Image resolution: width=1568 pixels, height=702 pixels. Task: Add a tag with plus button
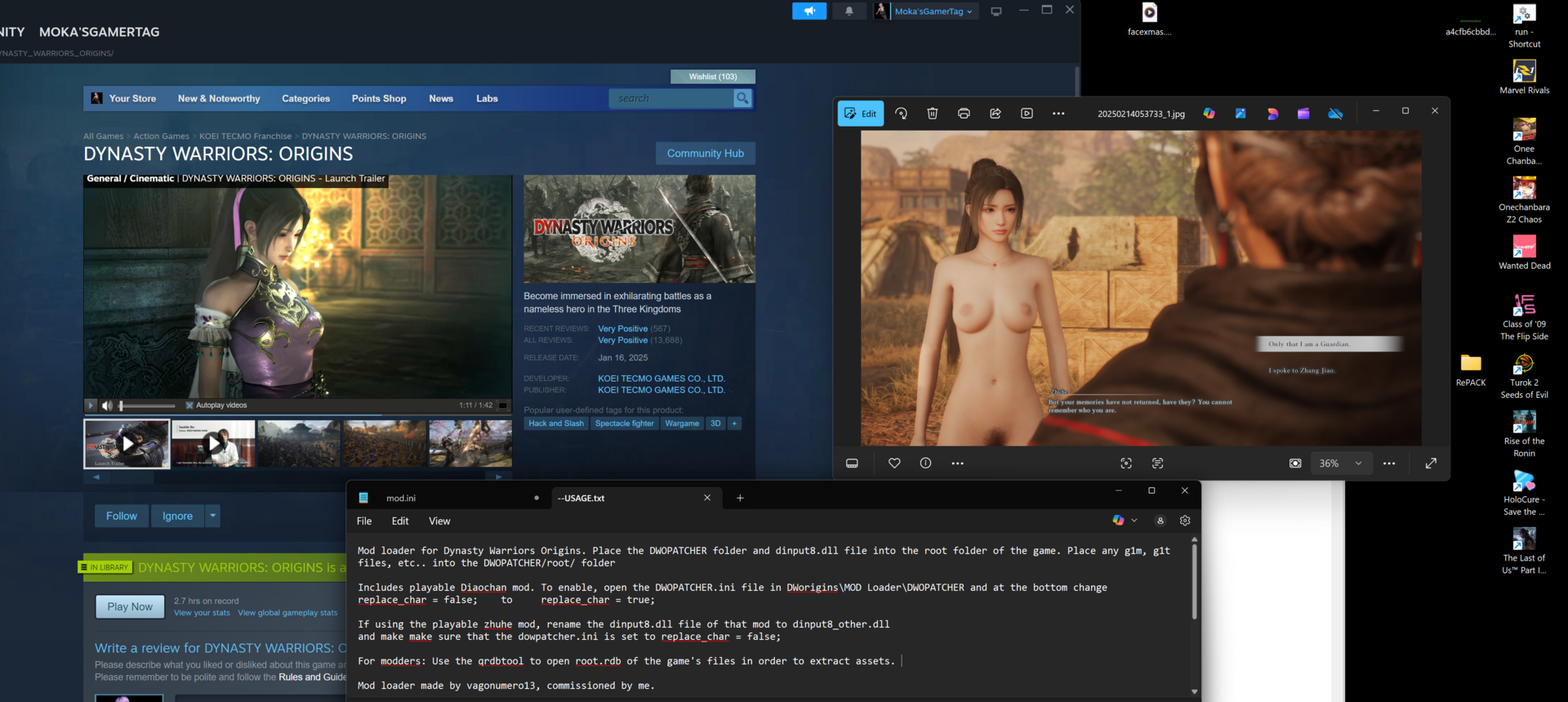click(734, 423)
